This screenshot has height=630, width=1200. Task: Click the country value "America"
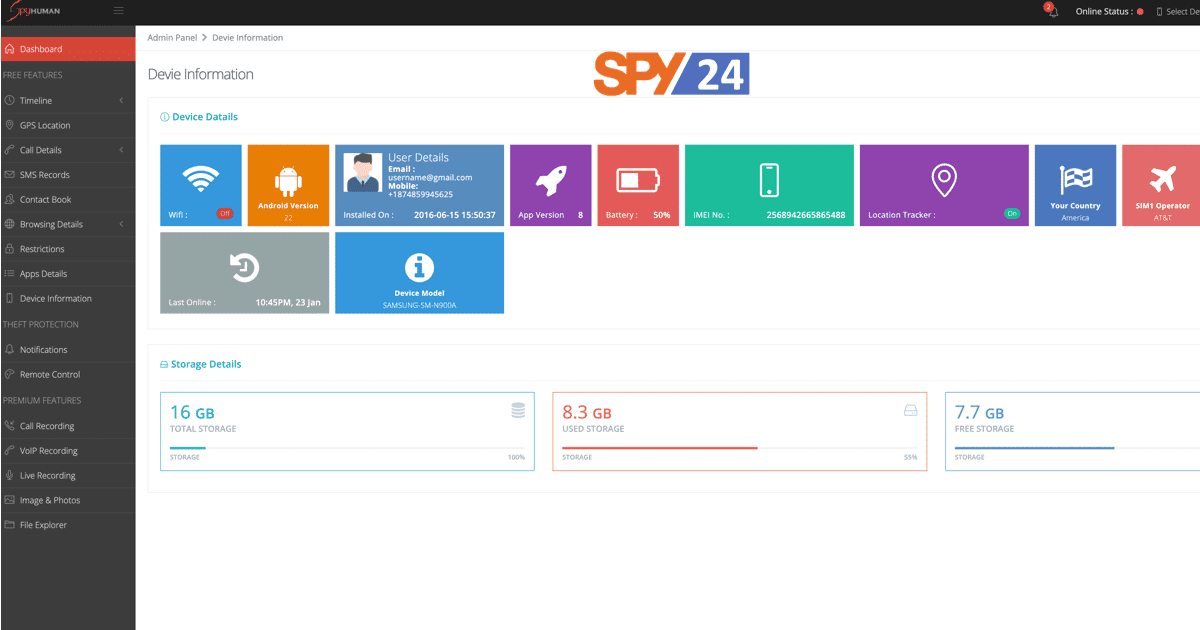pos(1075,218)
